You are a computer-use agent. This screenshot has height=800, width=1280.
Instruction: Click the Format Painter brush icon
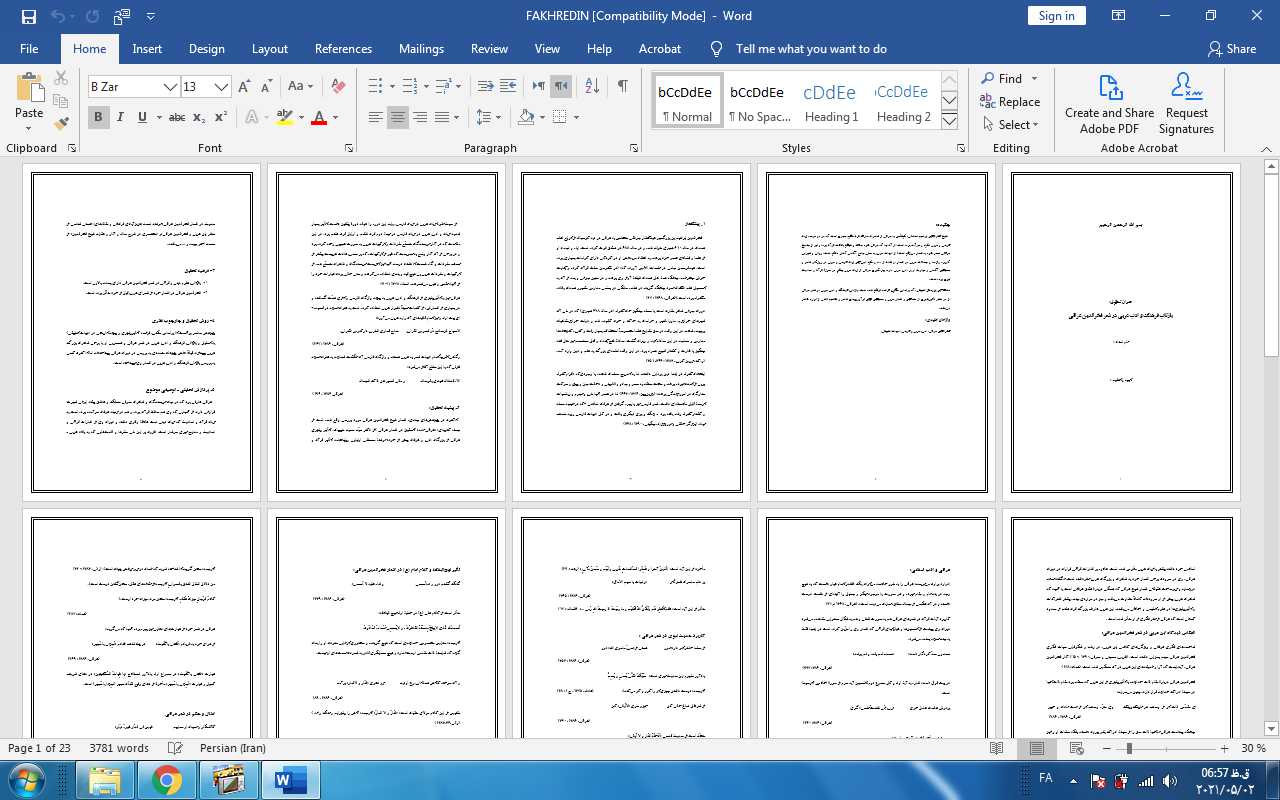tap(61, 124)
